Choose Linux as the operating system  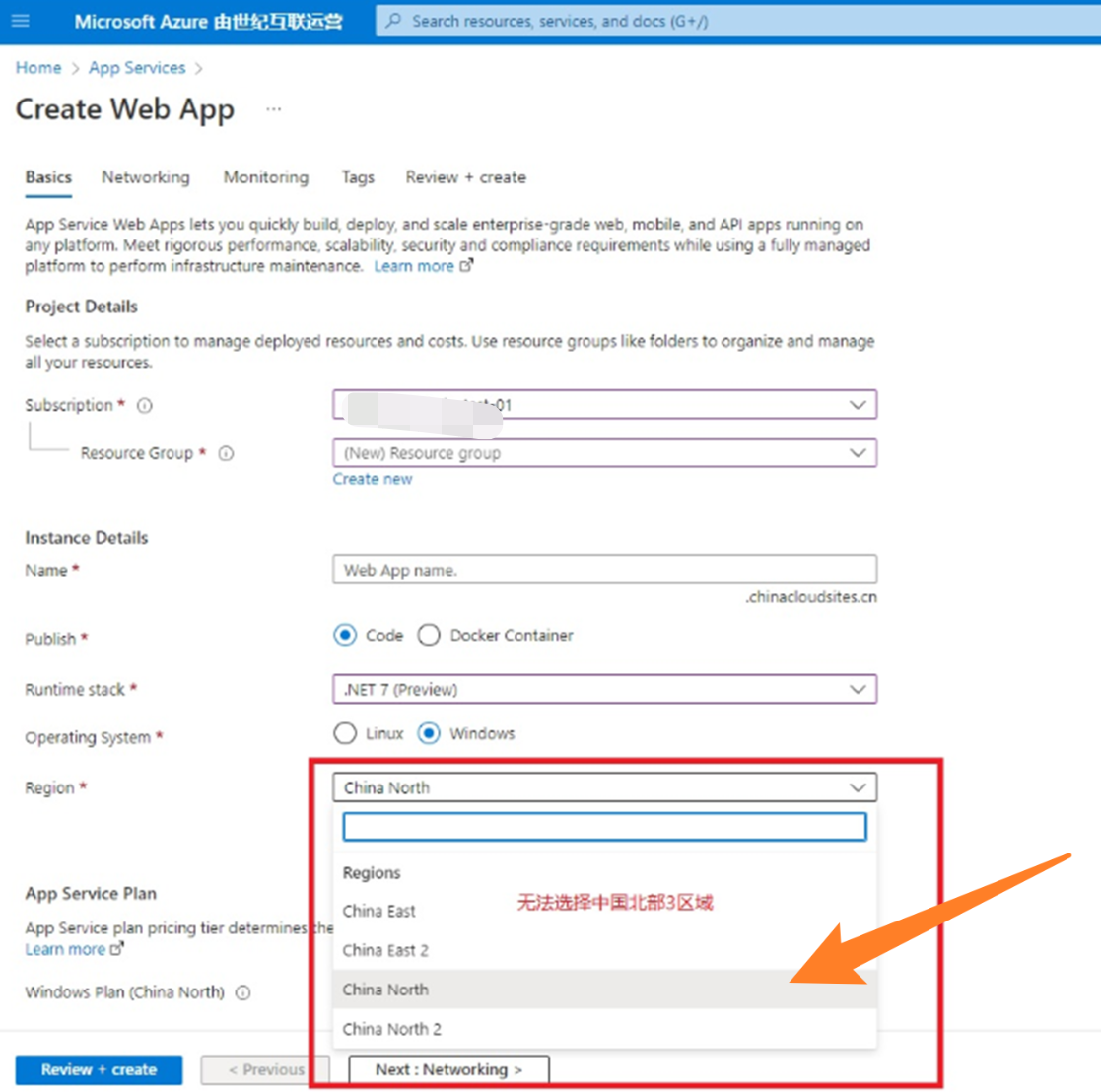pyautogui.click(x=345, y=734)
